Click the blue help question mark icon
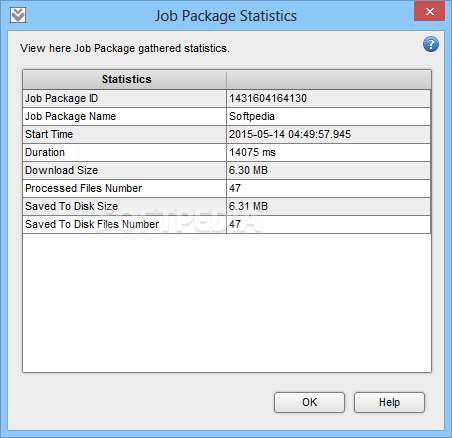The height and width of the screenshot is (438, 452). coord(431,44)
